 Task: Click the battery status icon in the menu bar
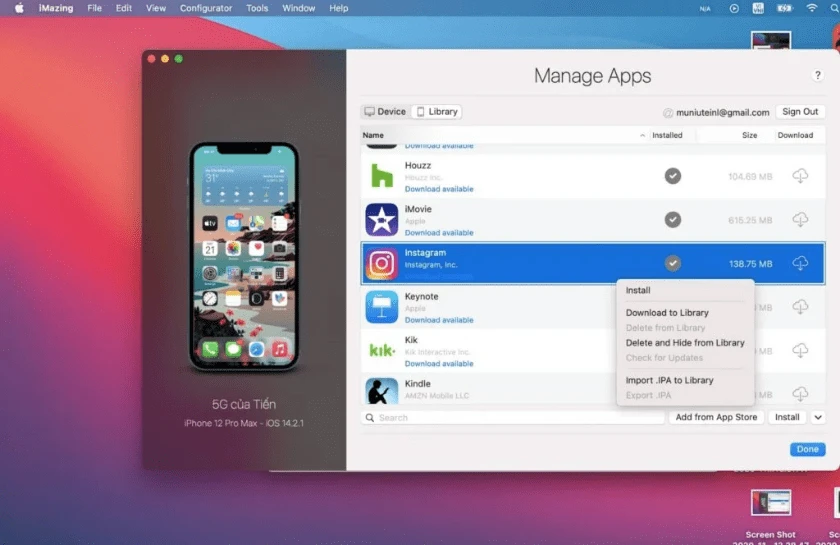coord(785,8)
